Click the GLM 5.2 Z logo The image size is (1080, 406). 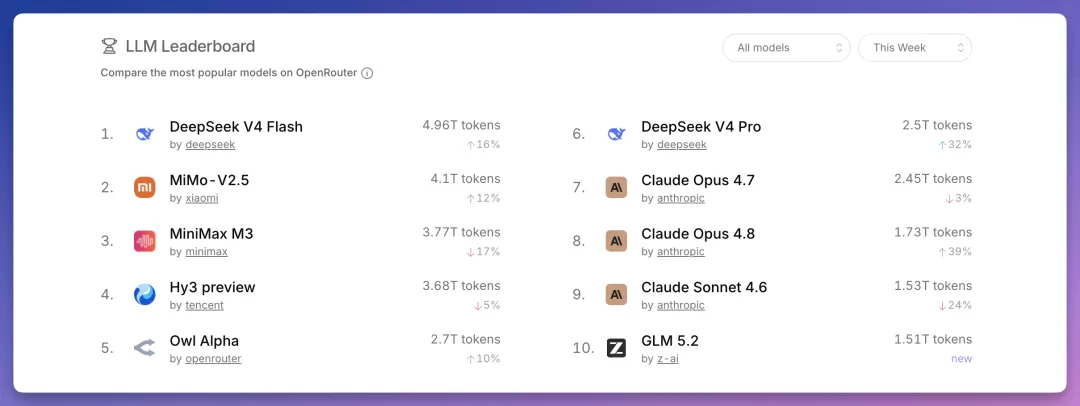tap(616, 348)
